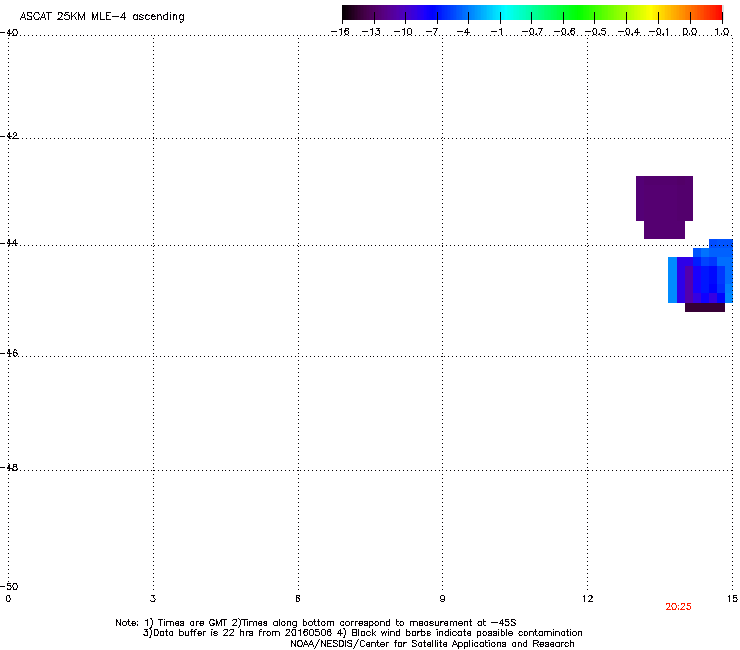Click the "Data buffer is 22 hrs" note line
This screenshot has height=650, width=740.
pos(362,633)
